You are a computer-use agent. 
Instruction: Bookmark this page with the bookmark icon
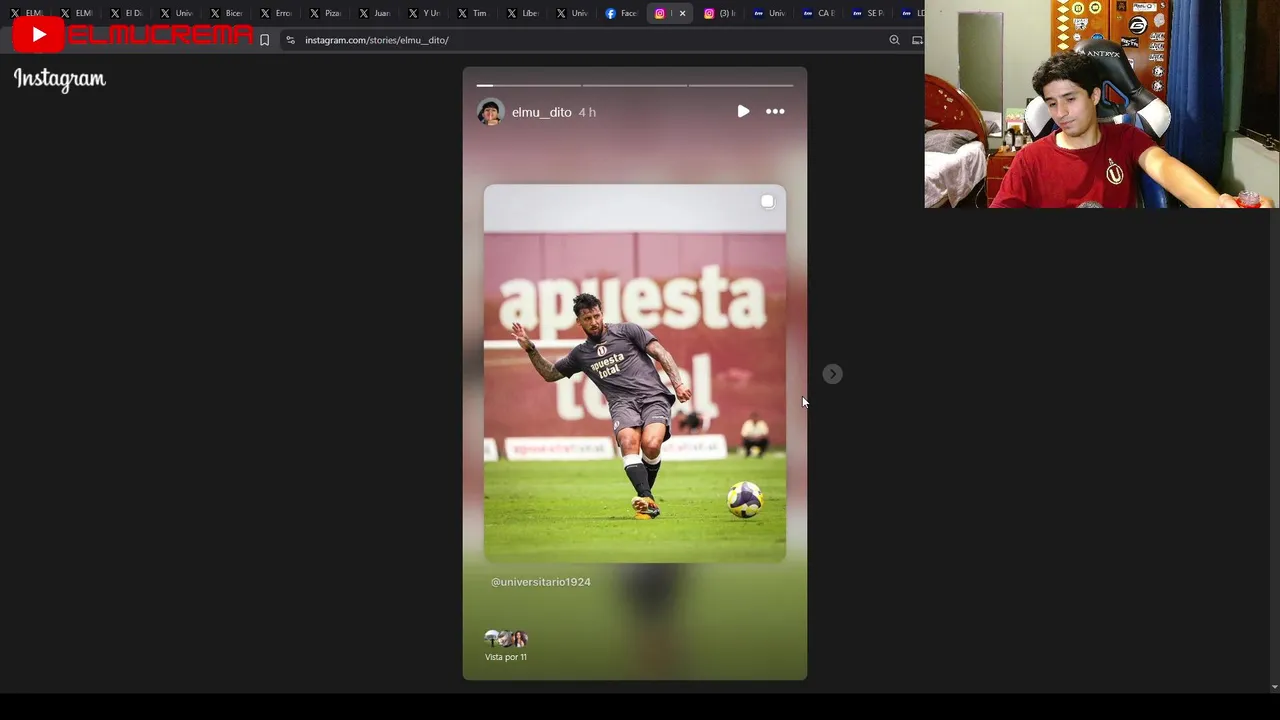(264, 40)
